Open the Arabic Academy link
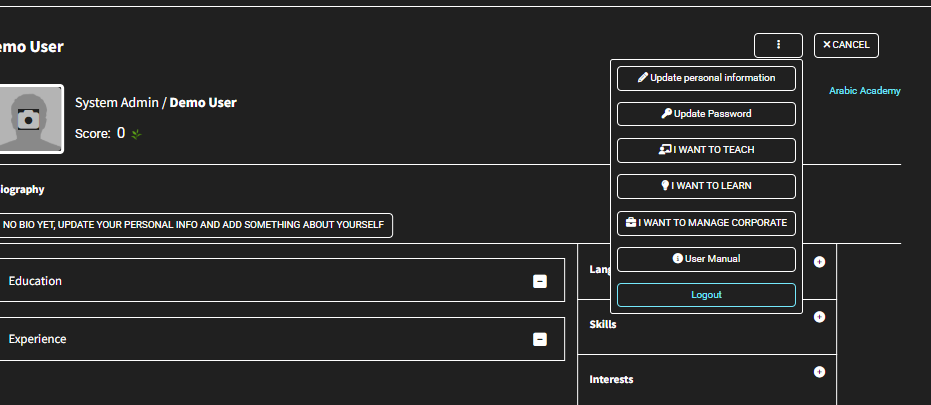Viewport: 931px width, 405px height. click(864, 91)
